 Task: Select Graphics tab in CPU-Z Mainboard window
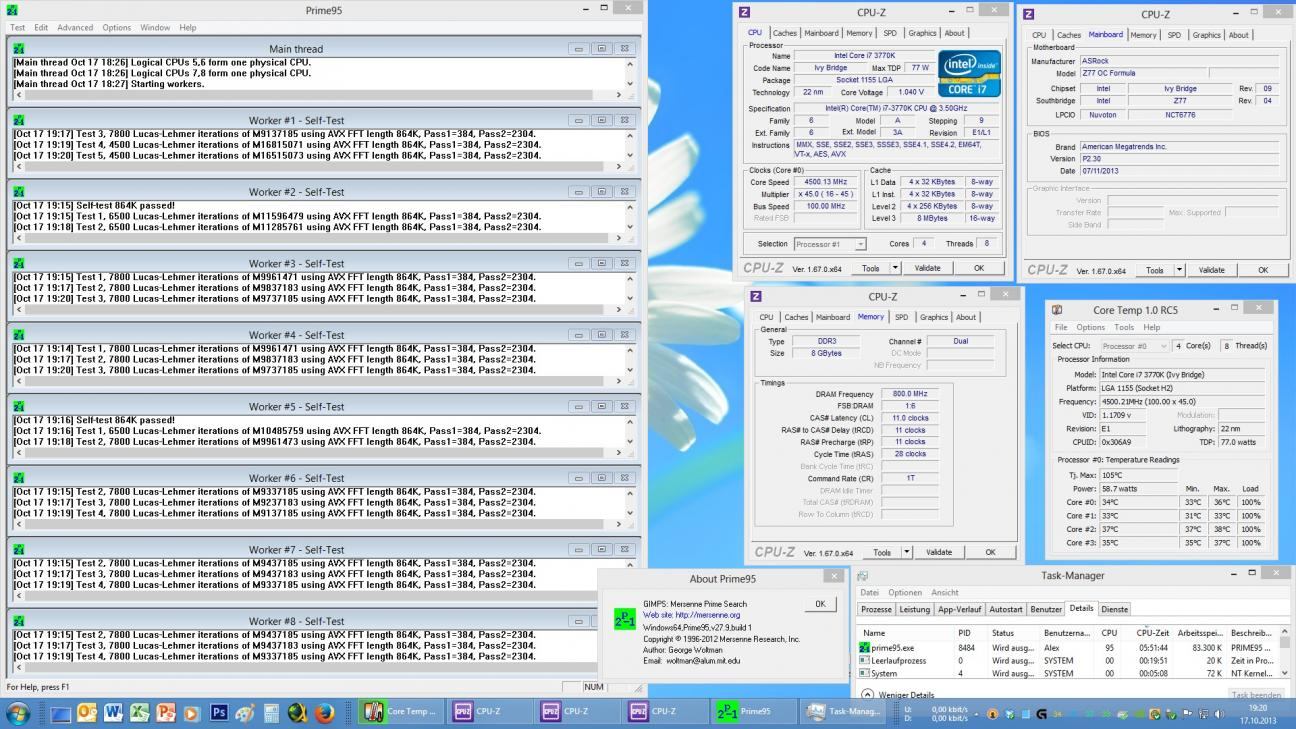tap(1206, 35)
